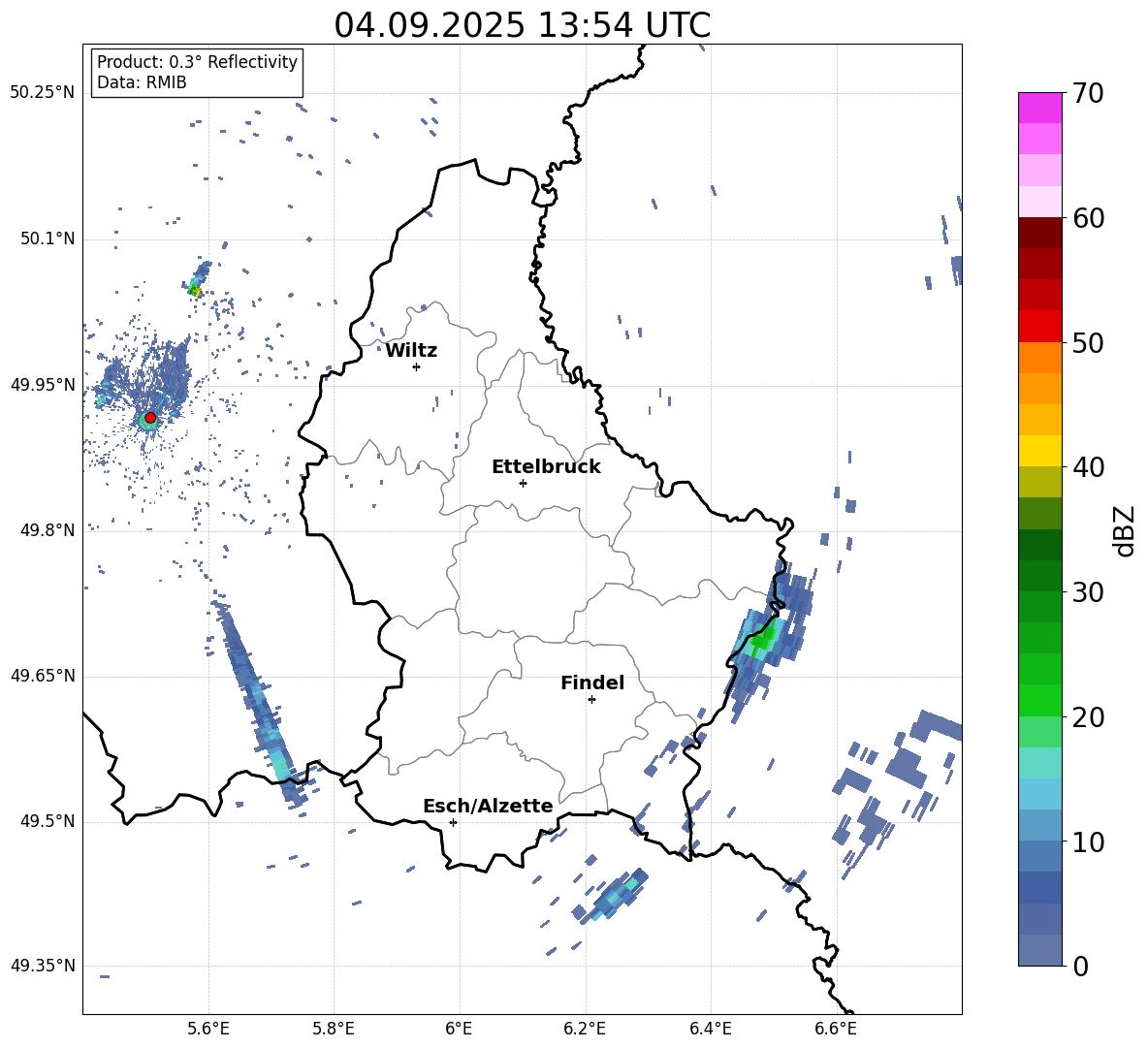Click the 20 value on colorbar
Image resolution: width=1148 pixels, height=1048 pixels.
[x=1088, y=717]
